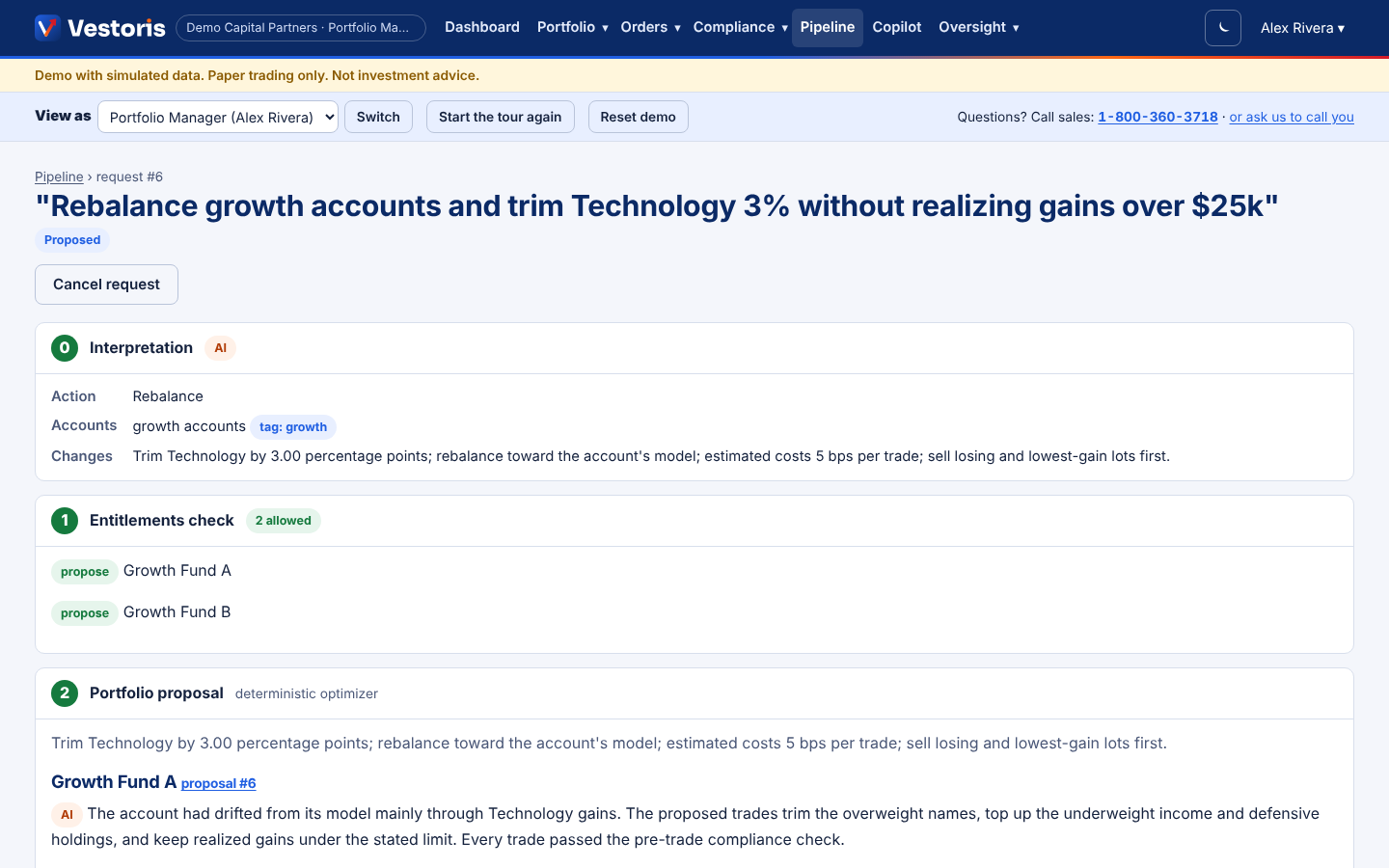This screenshot has width=1389, height=868.
Task: Open the Dashboard page
Action: click(x=482, y=27)
